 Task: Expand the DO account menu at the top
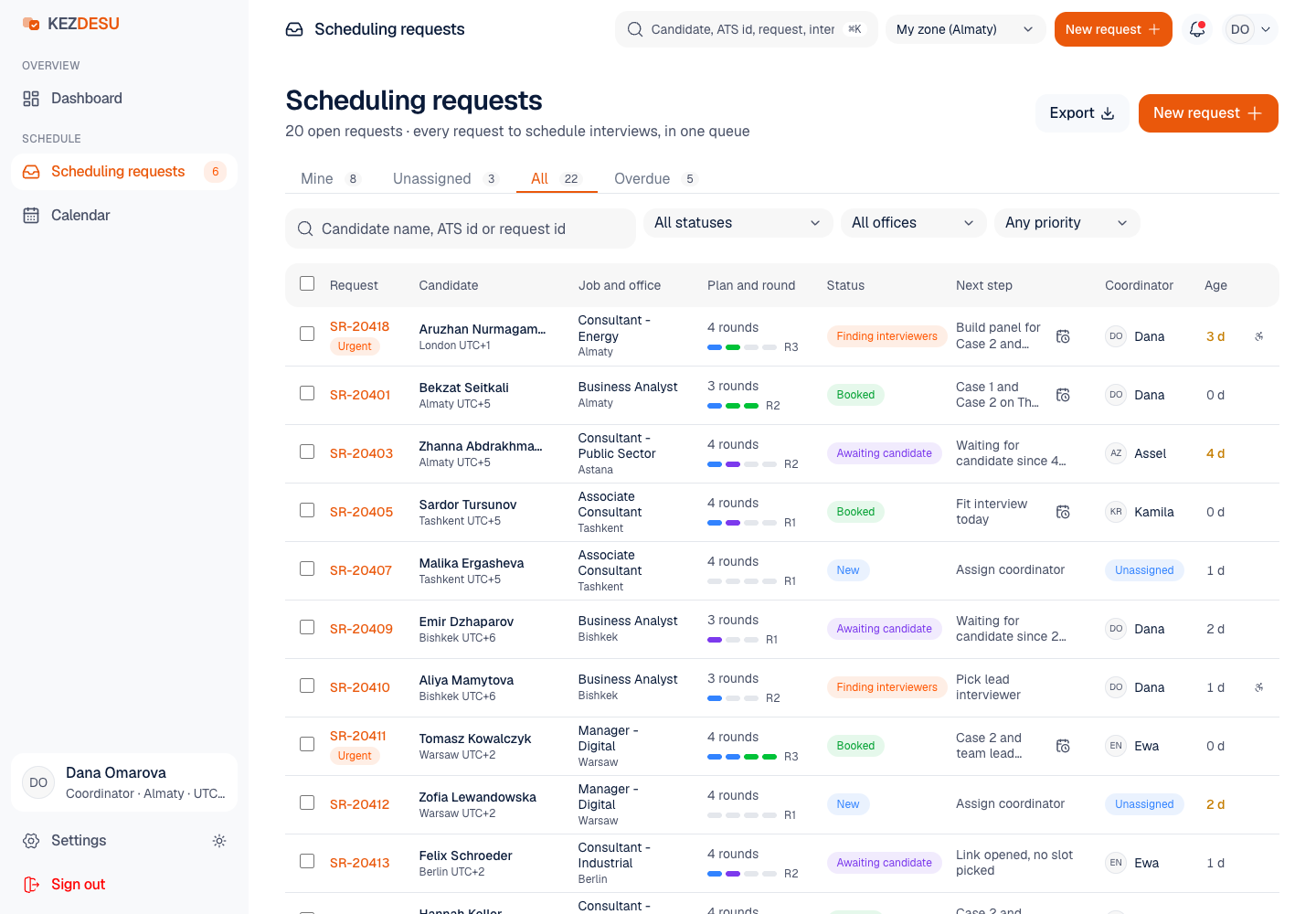[1250, 29]
